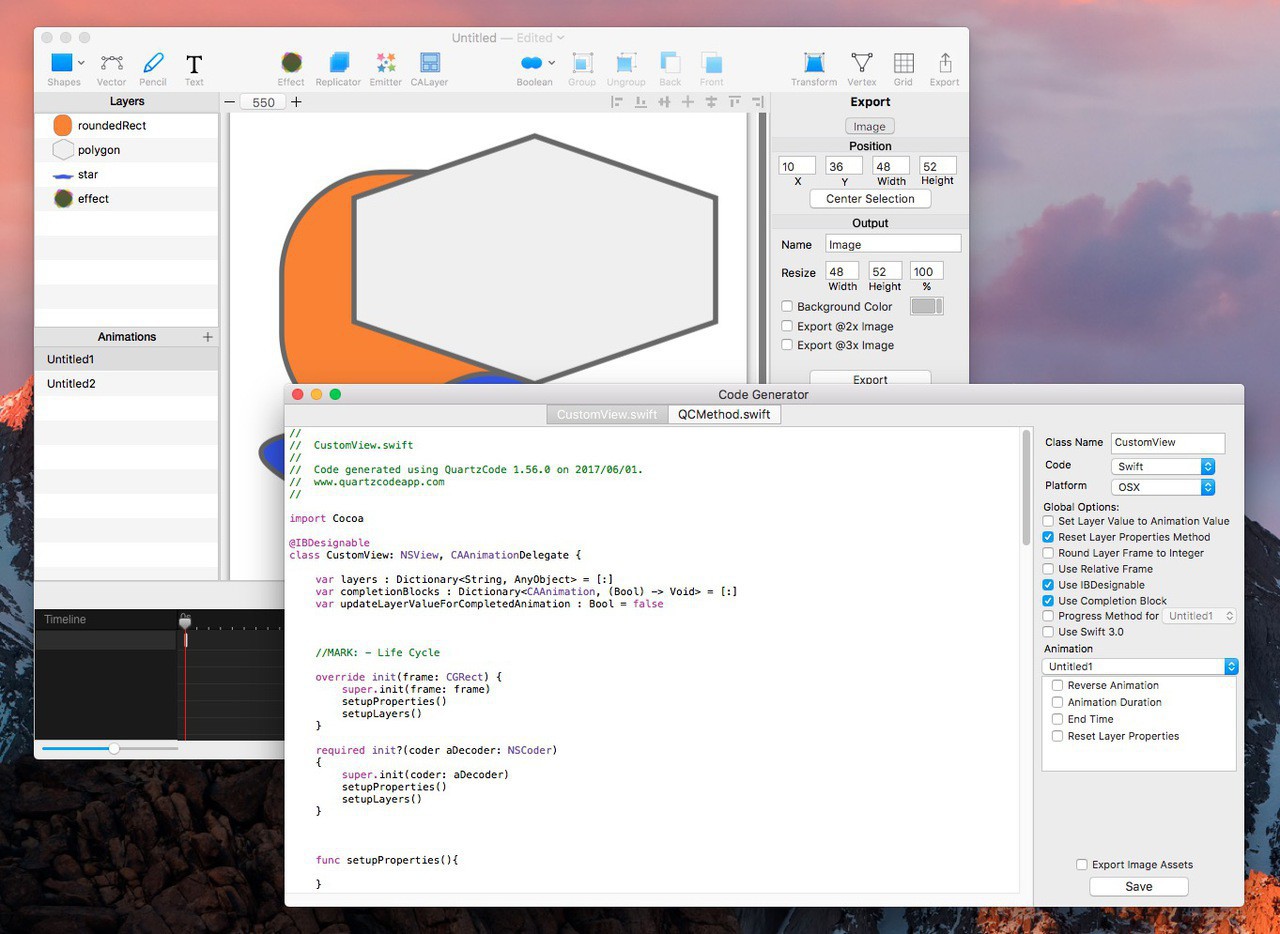Screen dimensions: 1280x934
Task: Add an Emitter layer
Action: pos(385,64)
